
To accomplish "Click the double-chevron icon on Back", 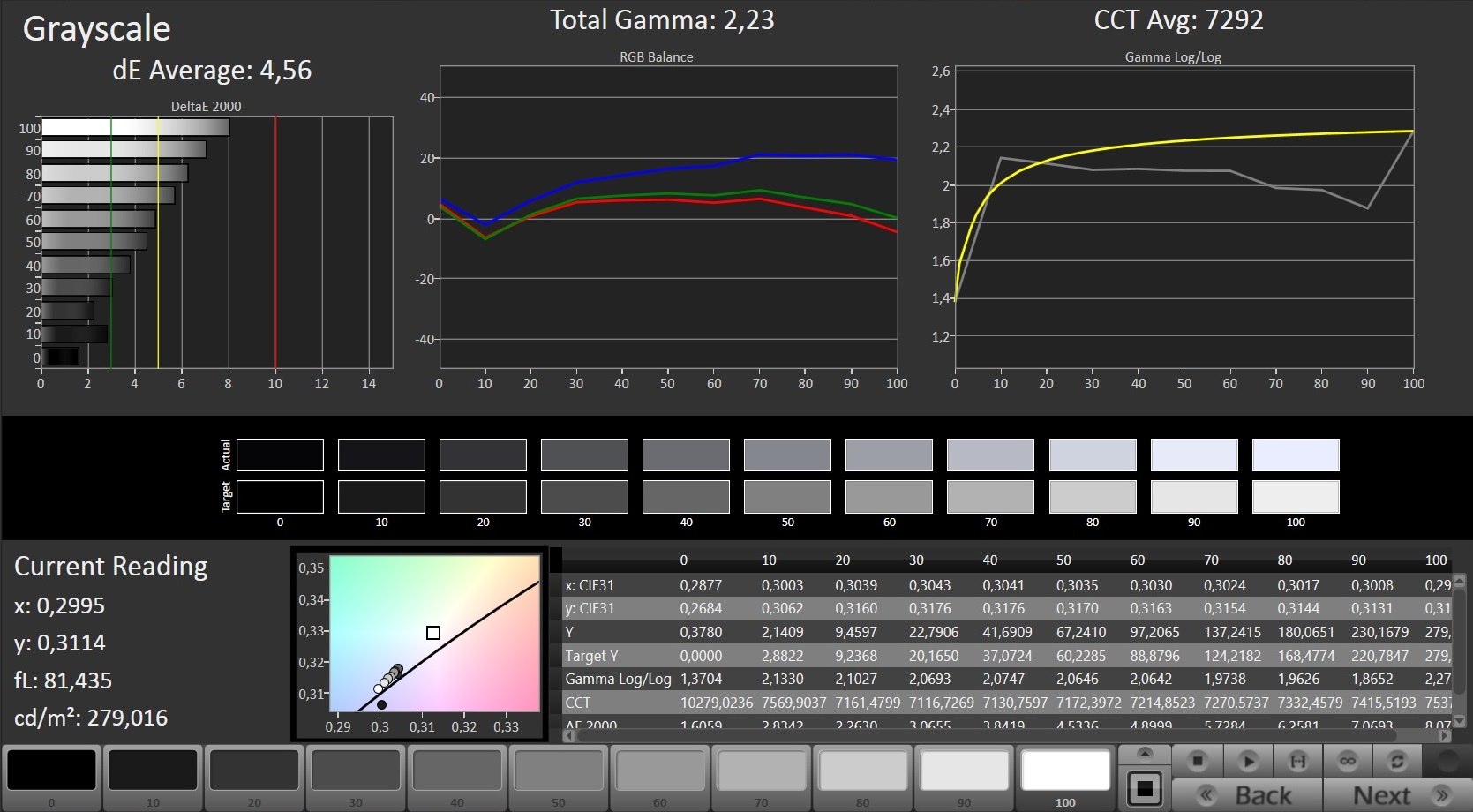I will coord(1205,795).
